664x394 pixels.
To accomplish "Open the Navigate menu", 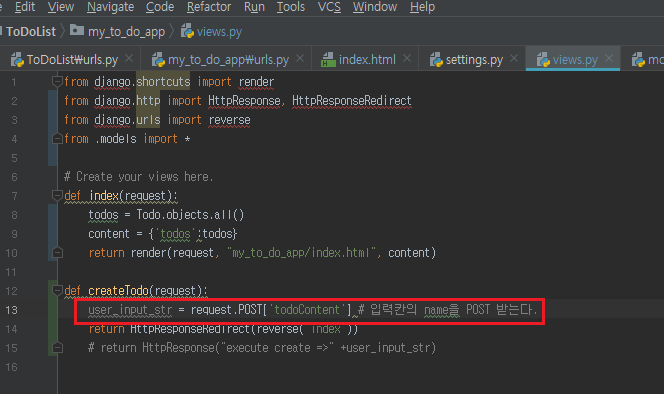I will pyautogui.click(x=111, y=7).
